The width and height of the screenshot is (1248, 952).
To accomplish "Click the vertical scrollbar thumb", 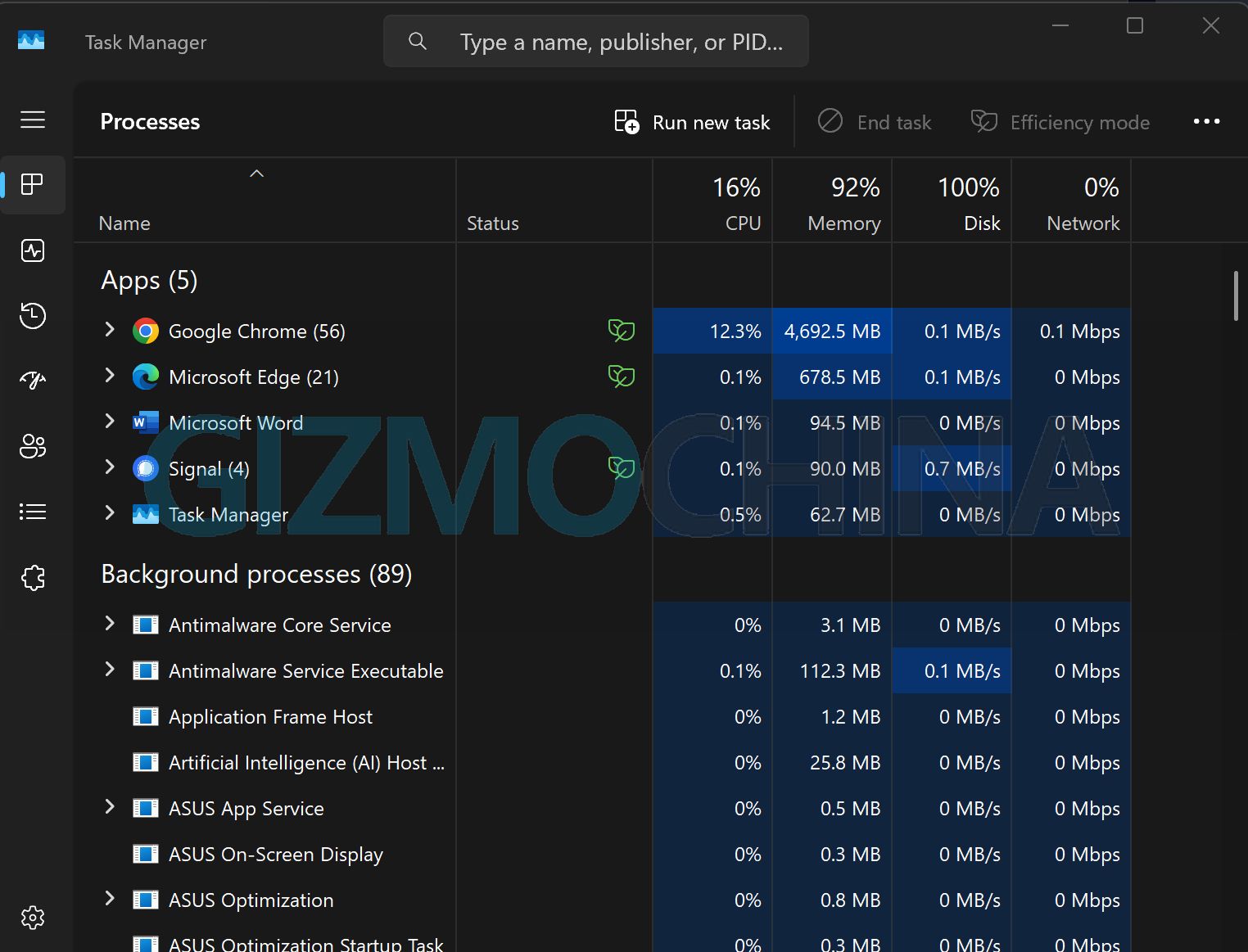I will pos(1235,296).
